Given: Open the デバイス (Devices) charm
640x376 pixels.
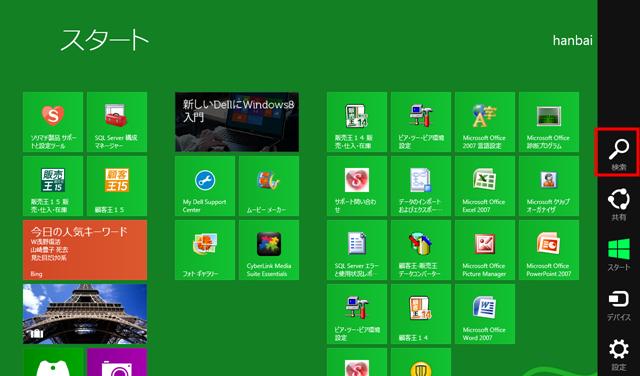Looking at the screenshot, I should [619, 305].
